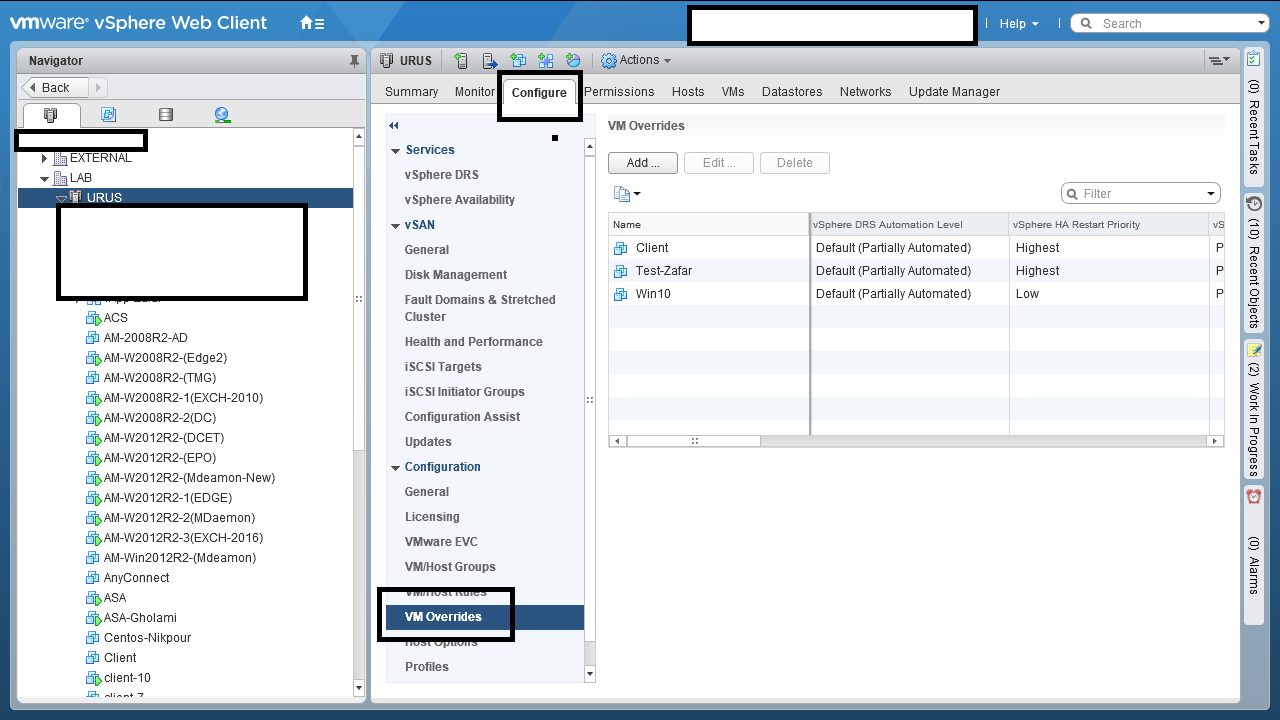Click the New Virtual Machine toolbar icon

point(518,61)
